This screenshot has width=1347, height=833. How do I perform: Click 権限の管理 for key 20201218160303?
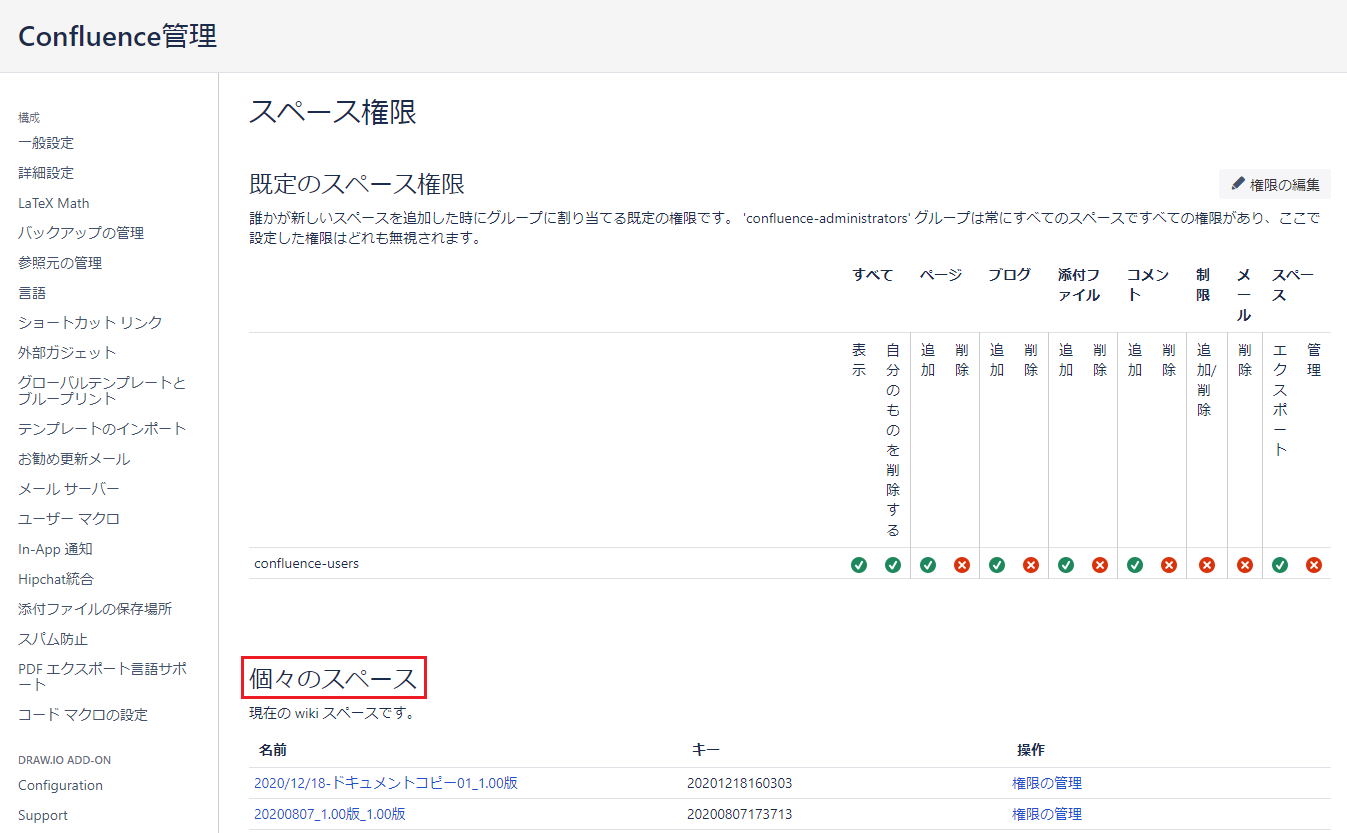pos(1047,783)
